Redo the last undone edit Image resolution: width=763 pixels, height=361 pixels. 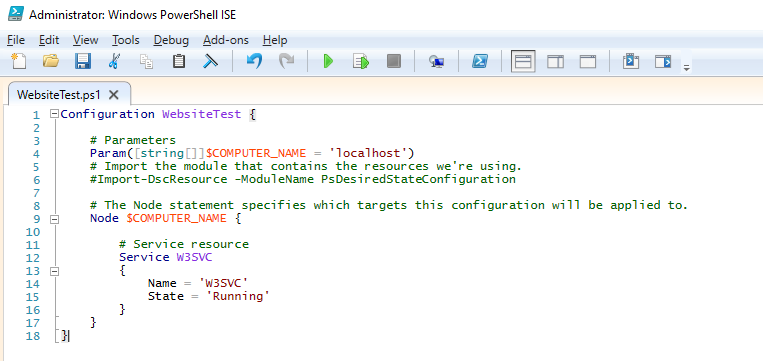[286, 61]
